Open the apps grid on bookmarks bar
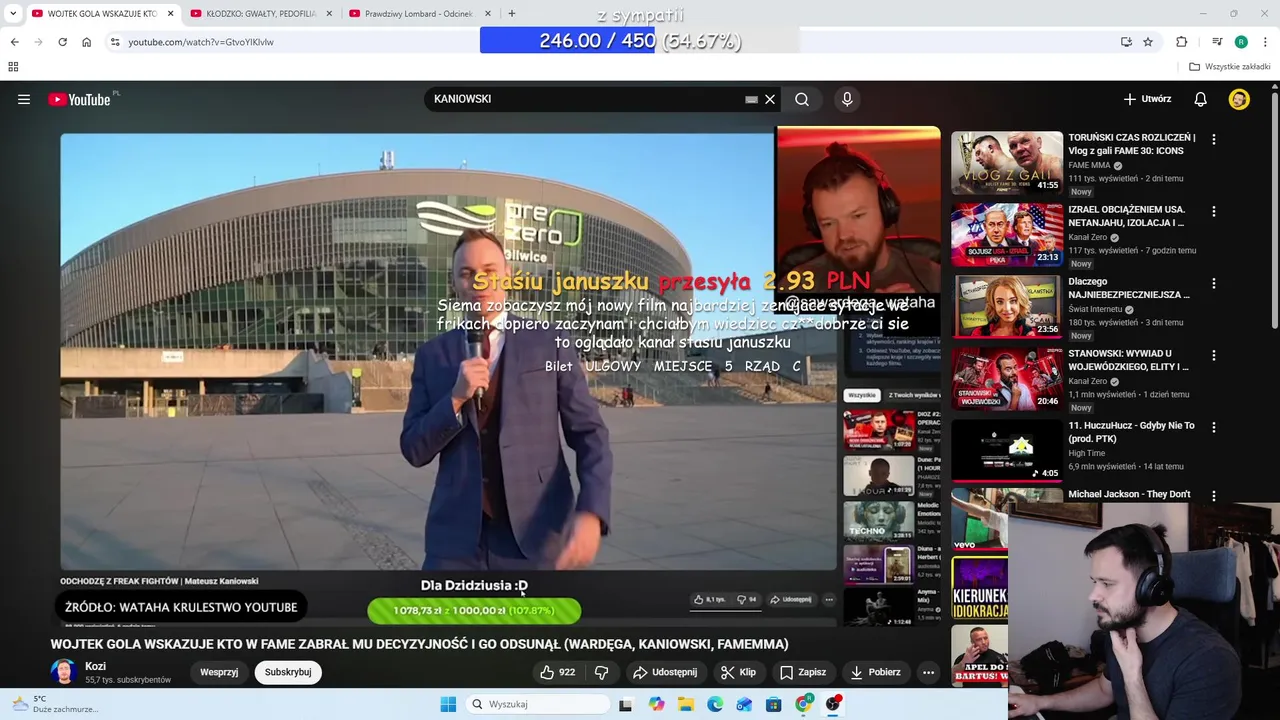 (13, 67)
